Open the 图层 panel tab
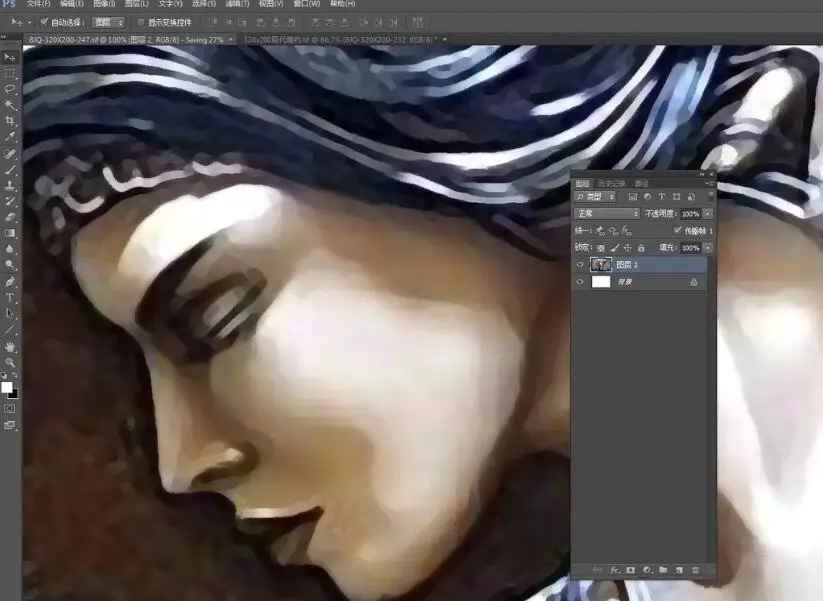Screen dimensions: 823x601 point(583,184)
